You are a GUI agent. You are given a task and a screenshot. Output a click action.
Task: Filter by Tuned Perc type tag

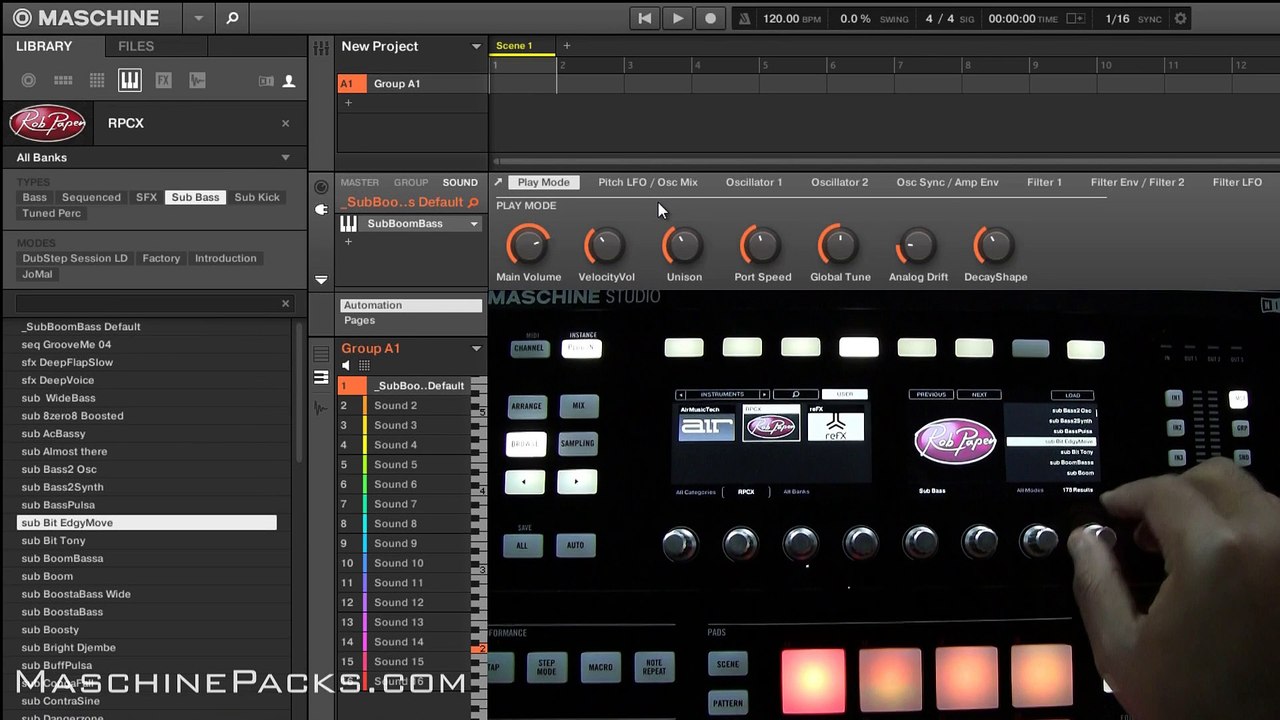point(52,213)
